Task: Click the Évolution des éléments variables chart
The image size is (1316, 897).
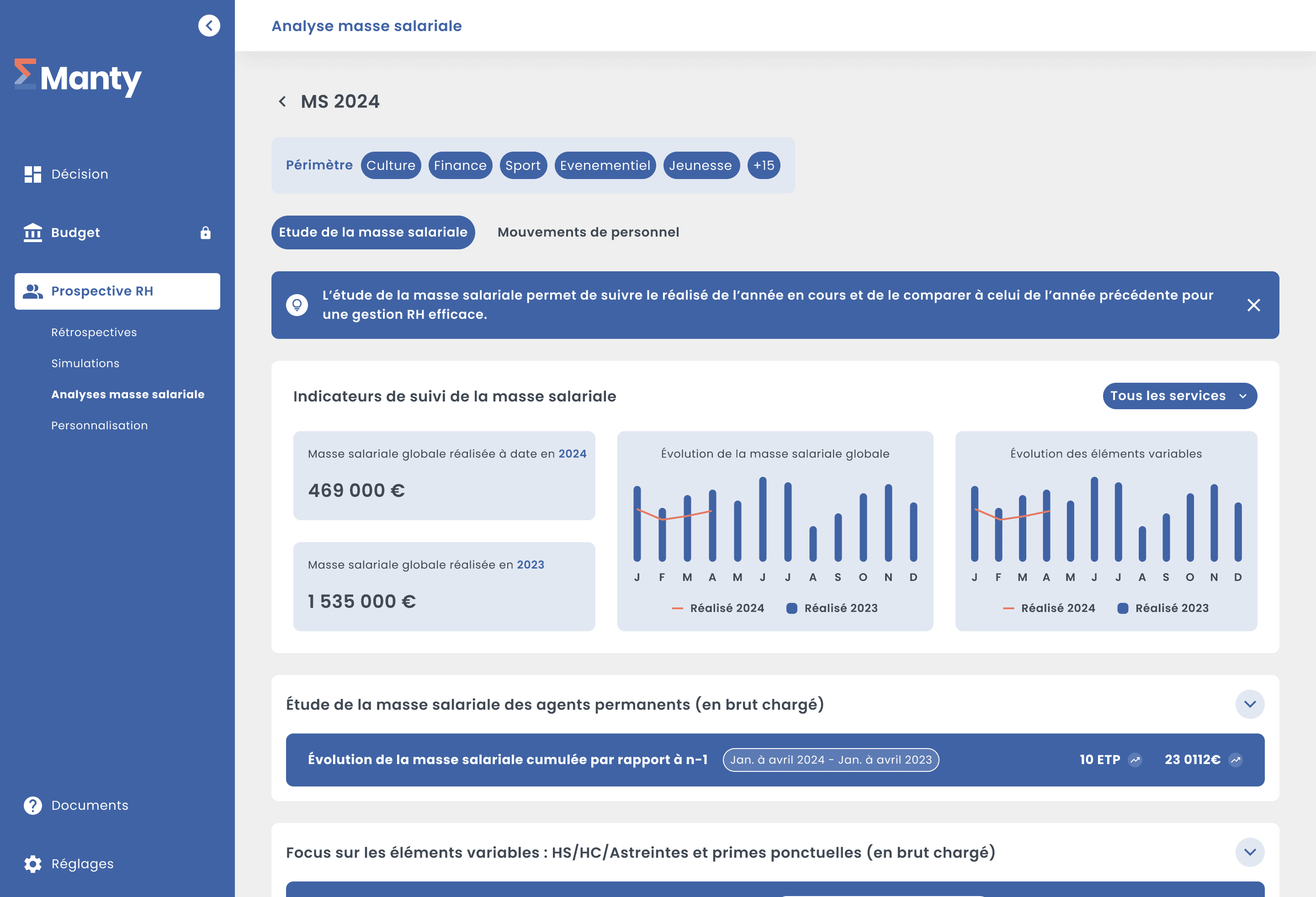Action: point(1106,531)
